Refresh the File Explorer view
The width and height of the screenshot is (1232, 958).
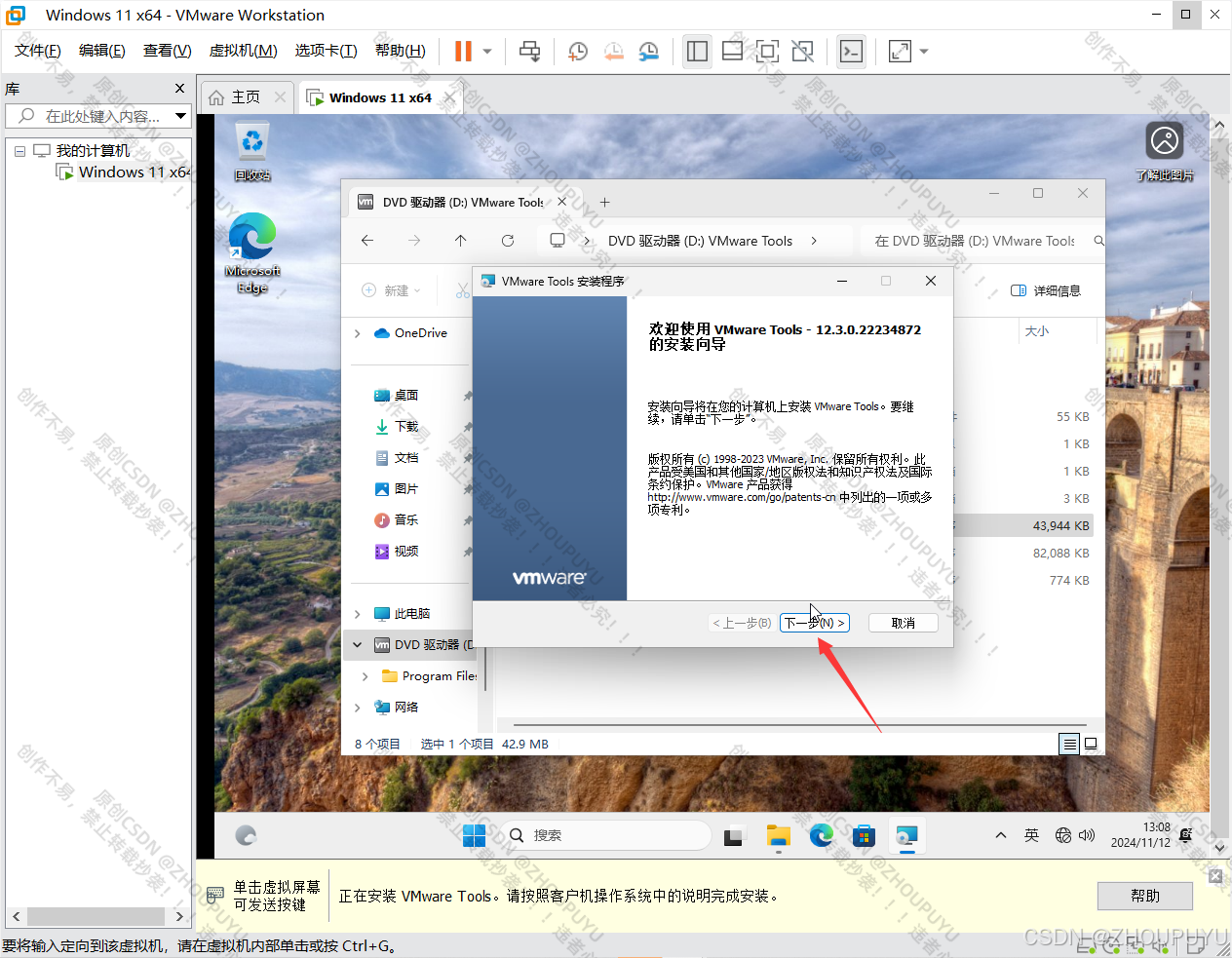tap(508, 241)
